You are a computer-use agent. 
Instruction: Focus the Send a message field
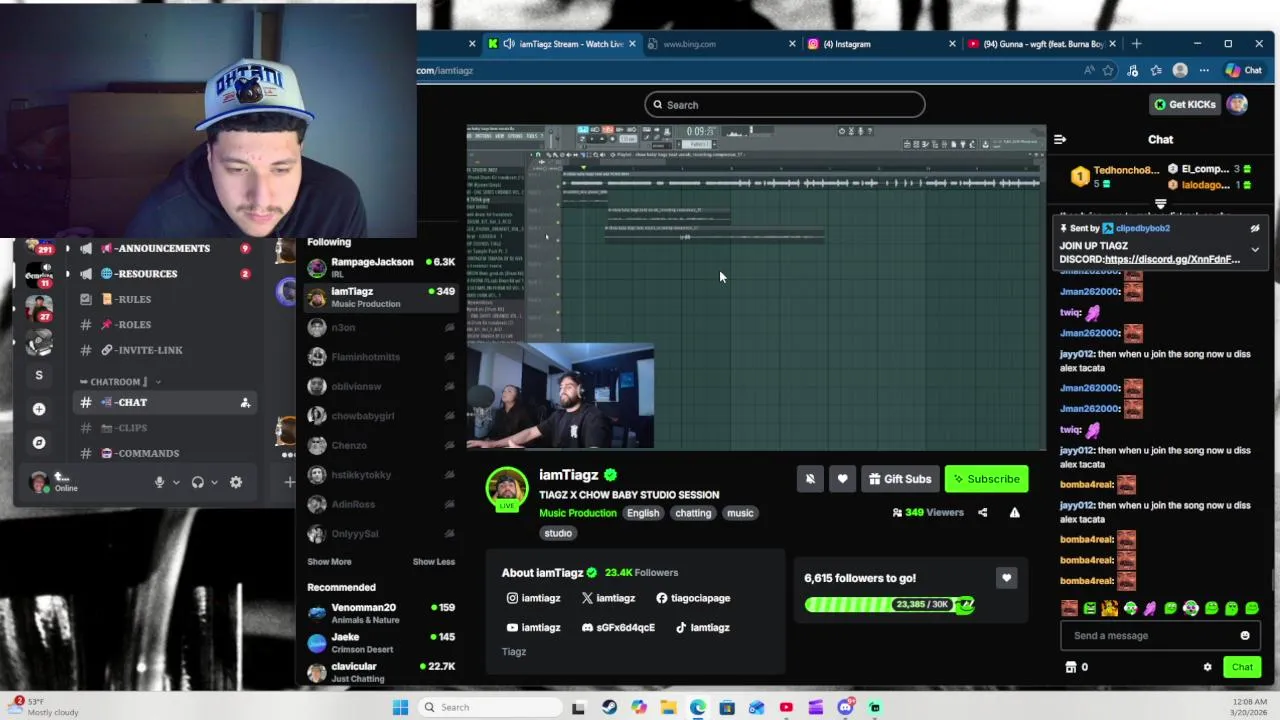1149,636
